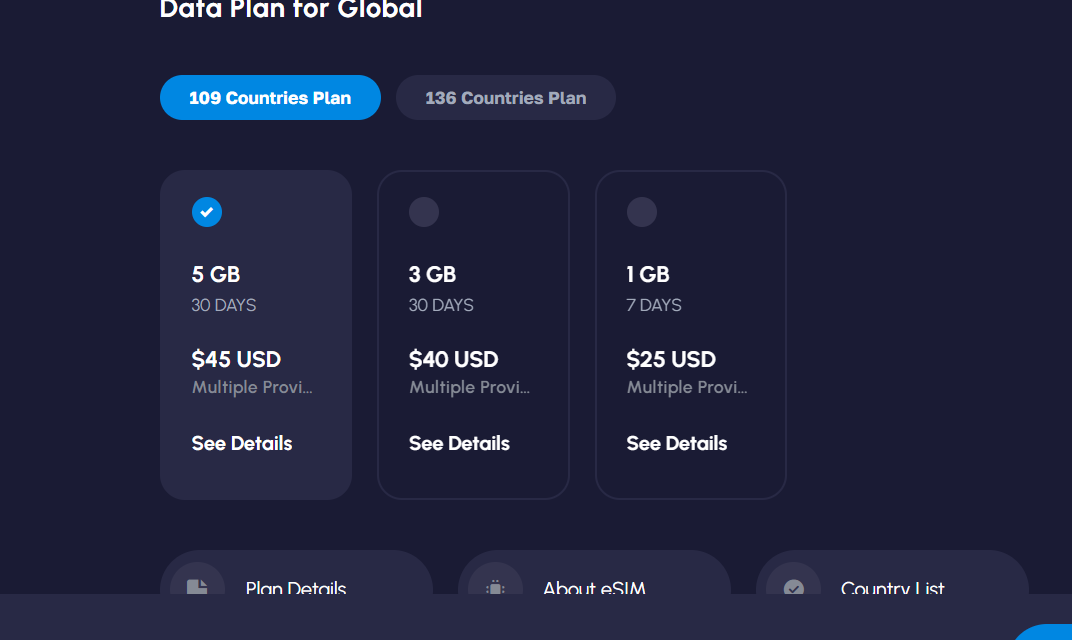The height and width of the screenshot is (640, 1072).
Task: Select the 1 GB plan radio circle
Action: click(641, 212)
